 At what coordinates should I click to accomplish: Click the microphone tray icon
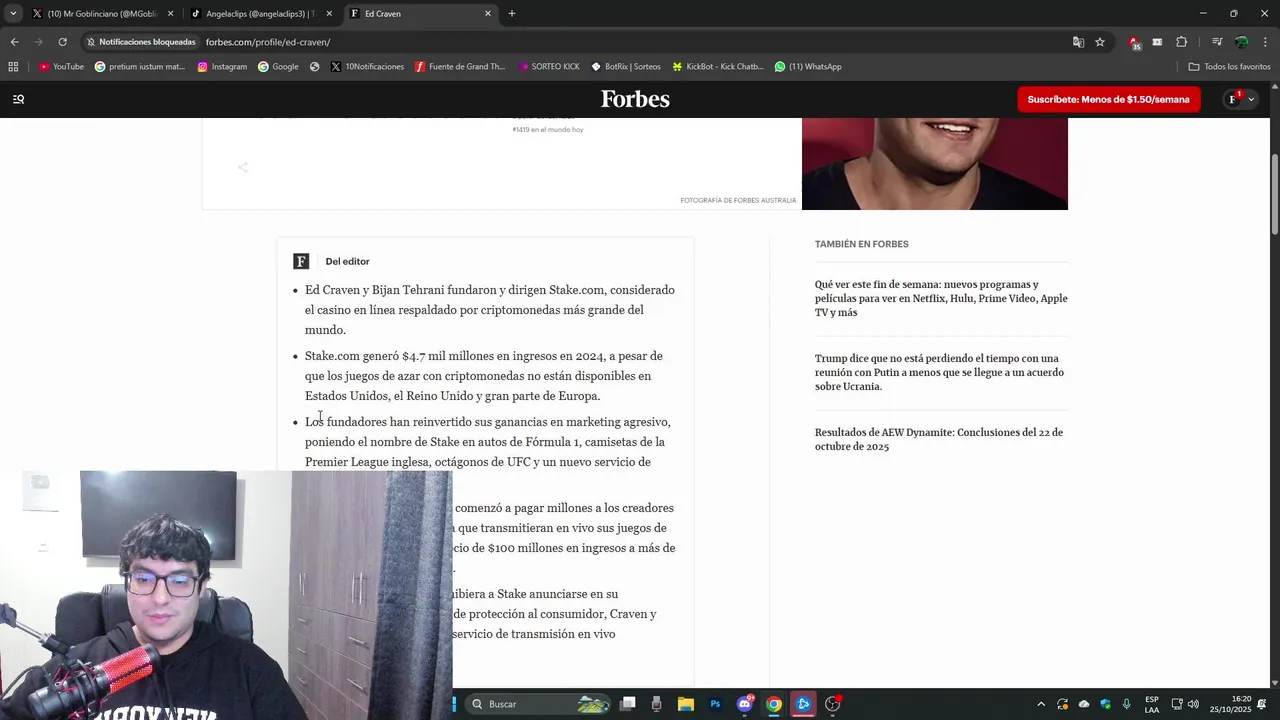click(x=1126, y=704)
